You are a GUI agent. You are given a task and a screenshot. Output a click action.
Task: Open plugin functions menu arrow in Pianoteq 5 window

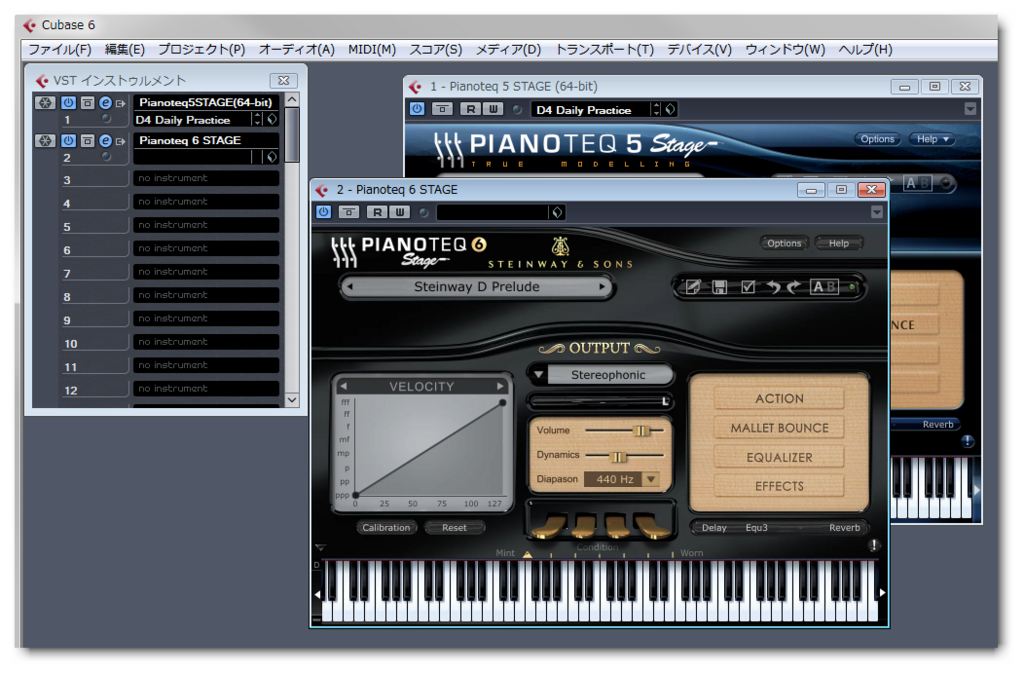click(970, 109)
